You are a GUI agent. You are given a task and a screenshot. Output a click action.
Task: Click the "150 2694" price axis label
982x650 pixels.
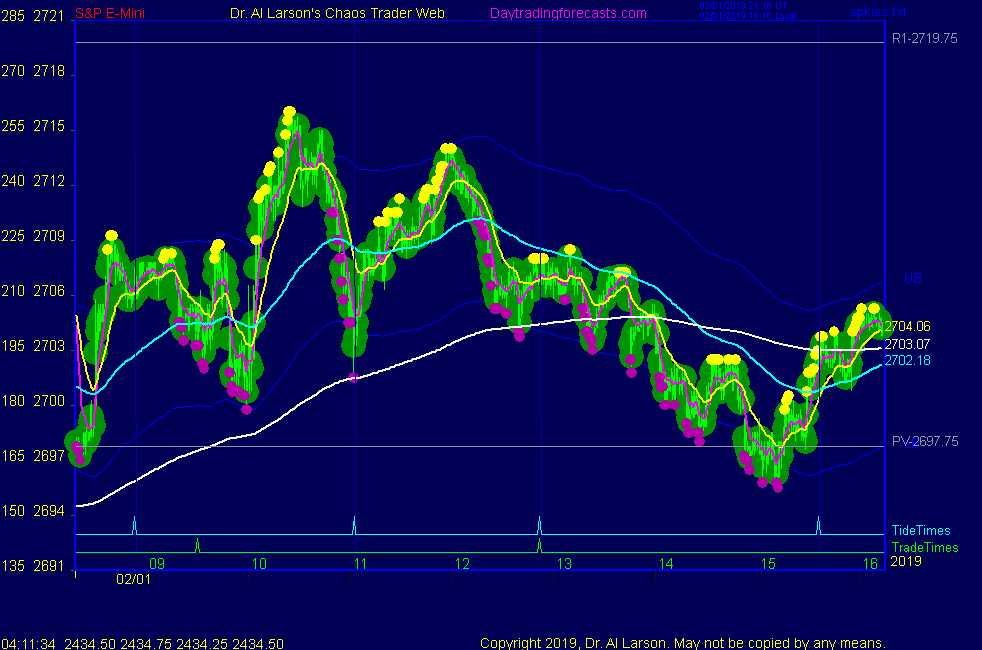[x=33, y=511]
